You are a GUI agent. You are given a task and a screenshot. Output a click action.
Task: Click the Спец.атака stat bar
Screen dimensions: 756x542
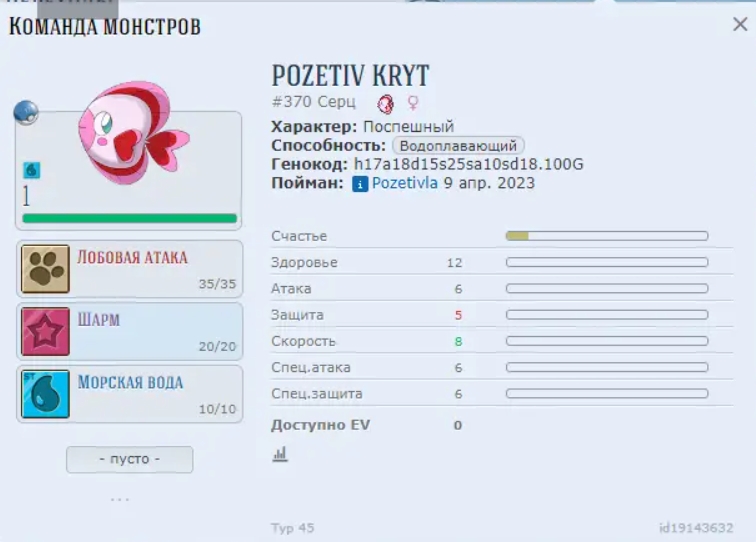coord(607,367)
